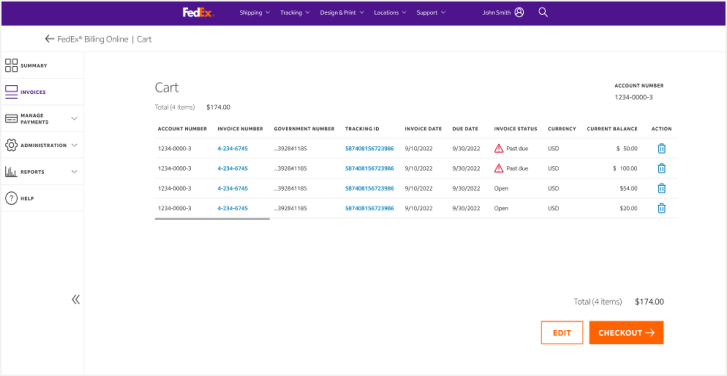This screenshot has width=727, height=376.
Task: Click trash icon for the $54.00 invoice
Action: pos(662,188)
